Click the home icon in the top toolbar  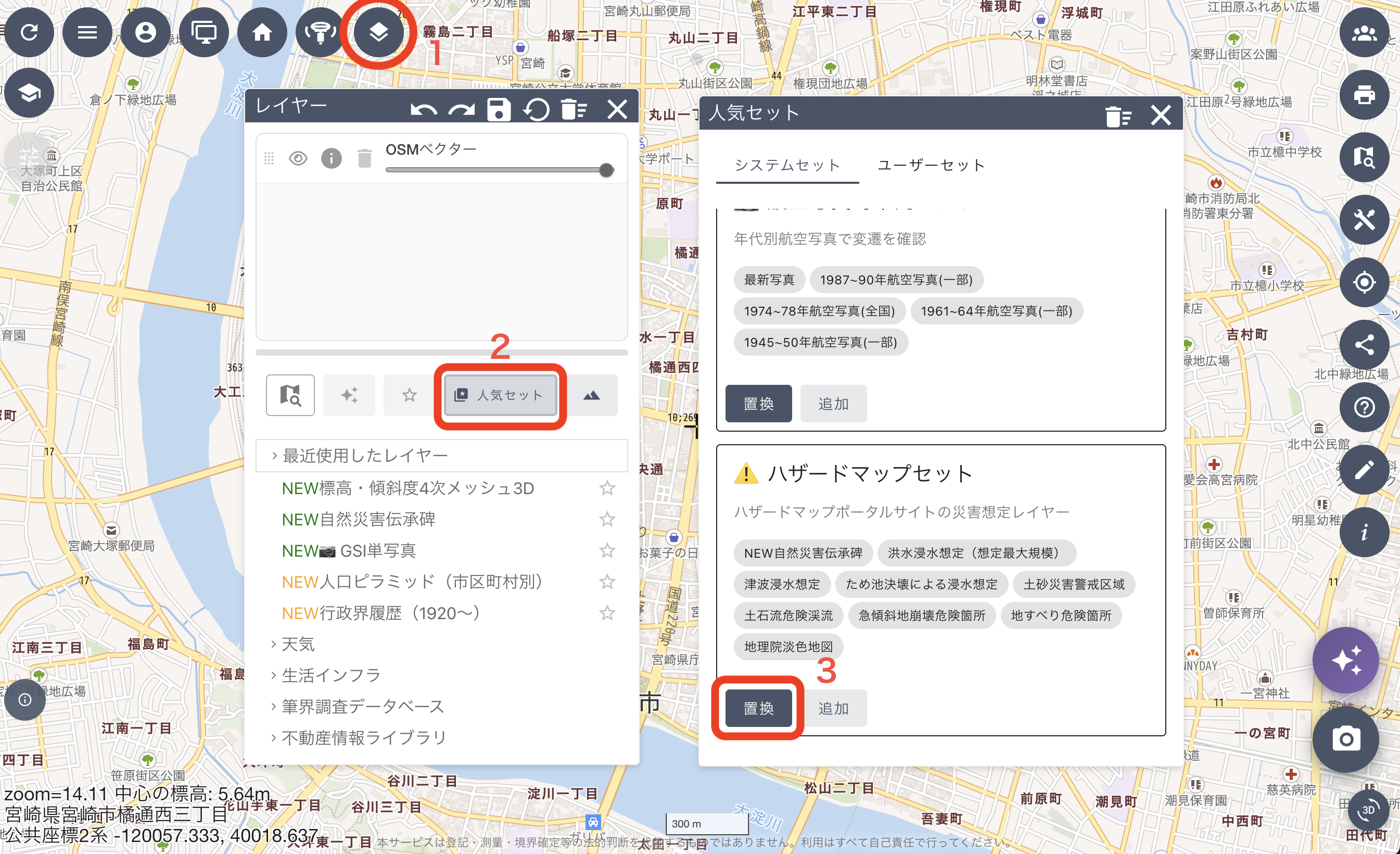coord(262,32)
